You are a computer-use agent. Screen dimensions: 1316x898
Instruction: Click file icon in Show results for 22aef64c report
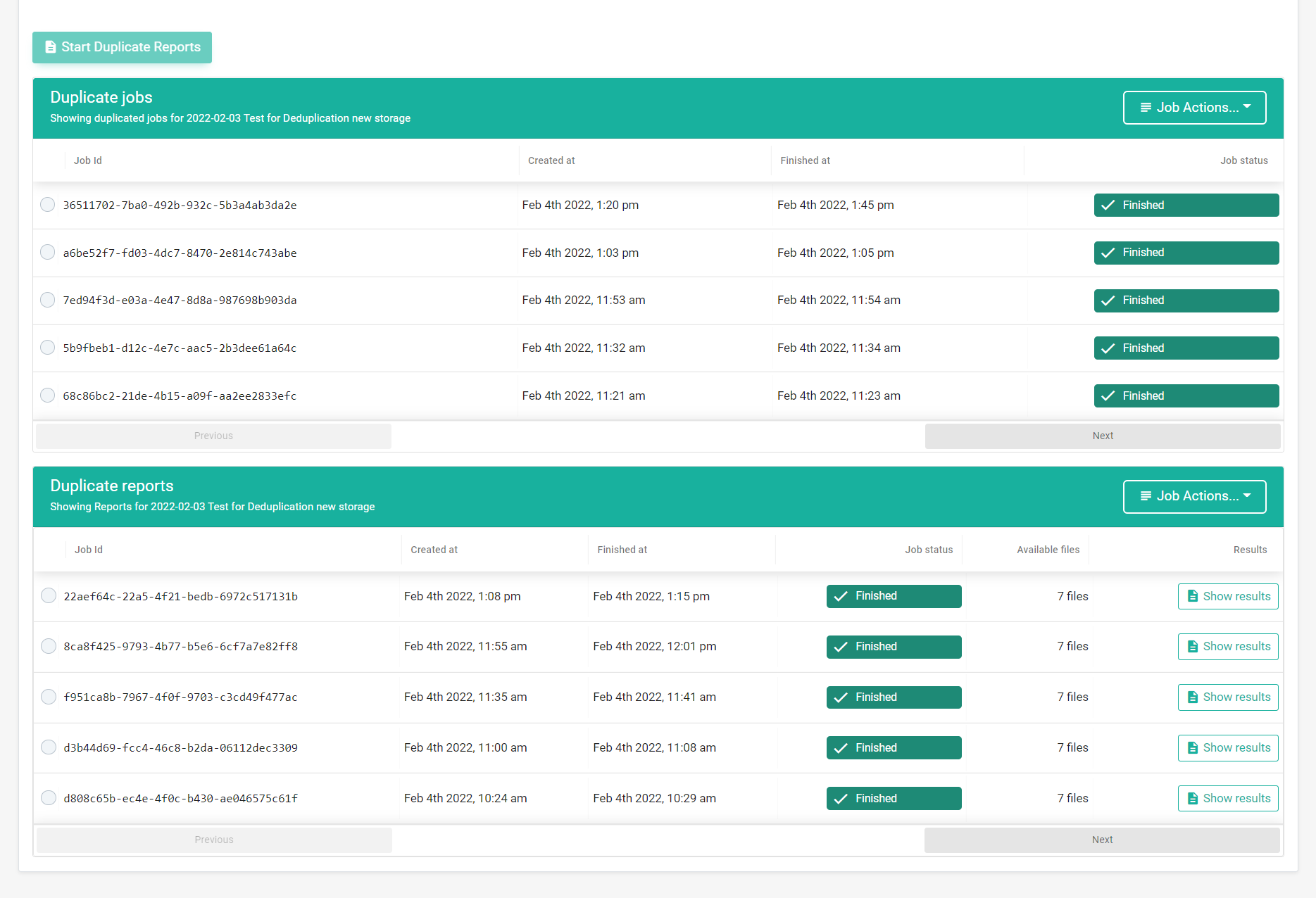point(1193,596)
